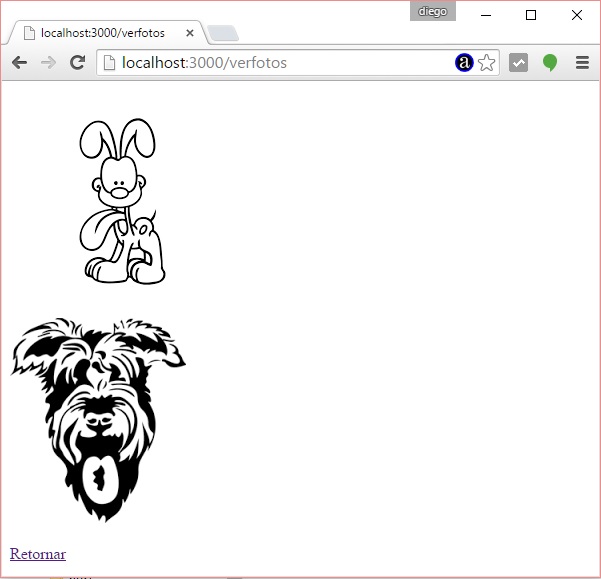Click the shaggy dog face image
601x579 pixels.
click(98, 420)
